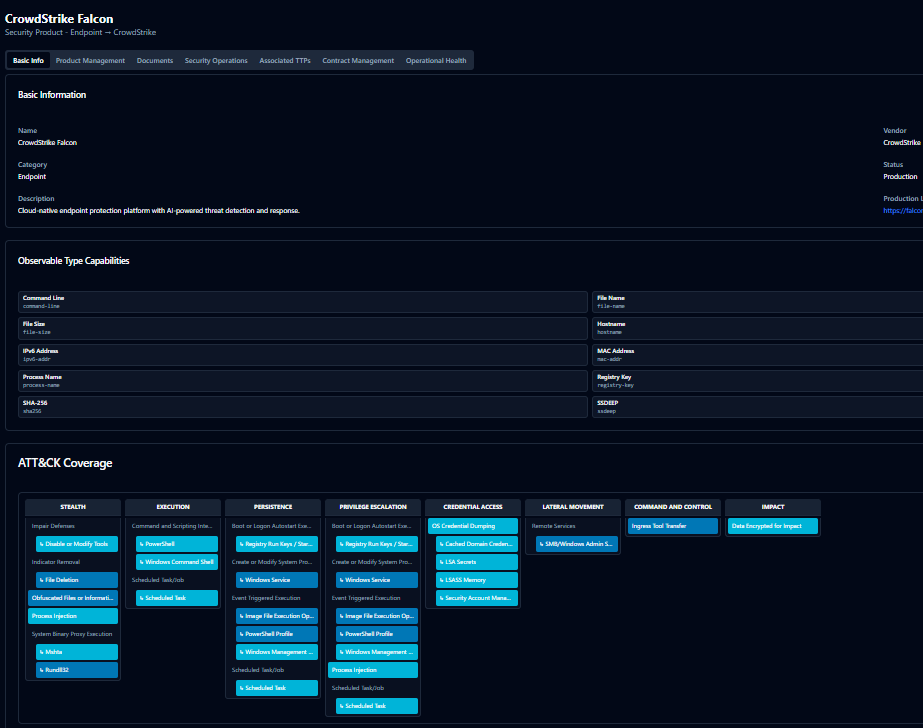Open the PowerShell sub-technique under Execution

click(177, 544)
